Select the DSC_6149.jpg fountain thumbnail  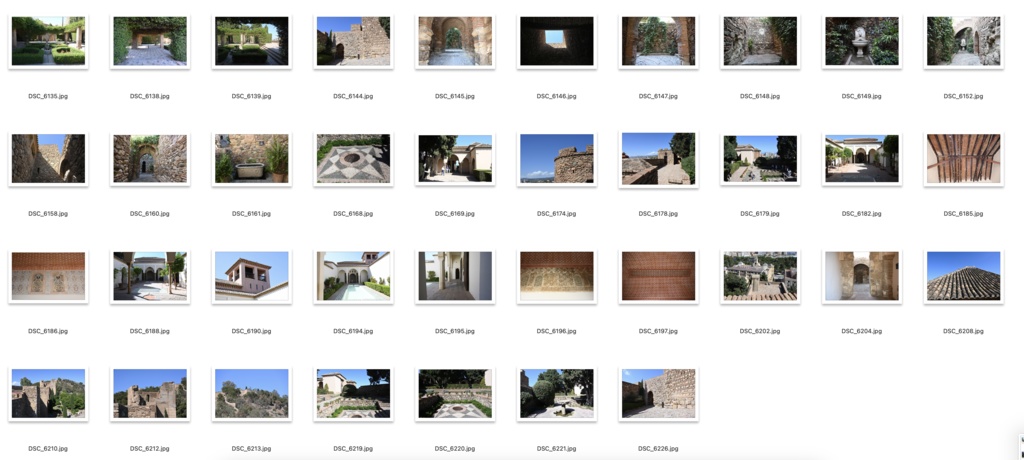click(x=861, y=41)
